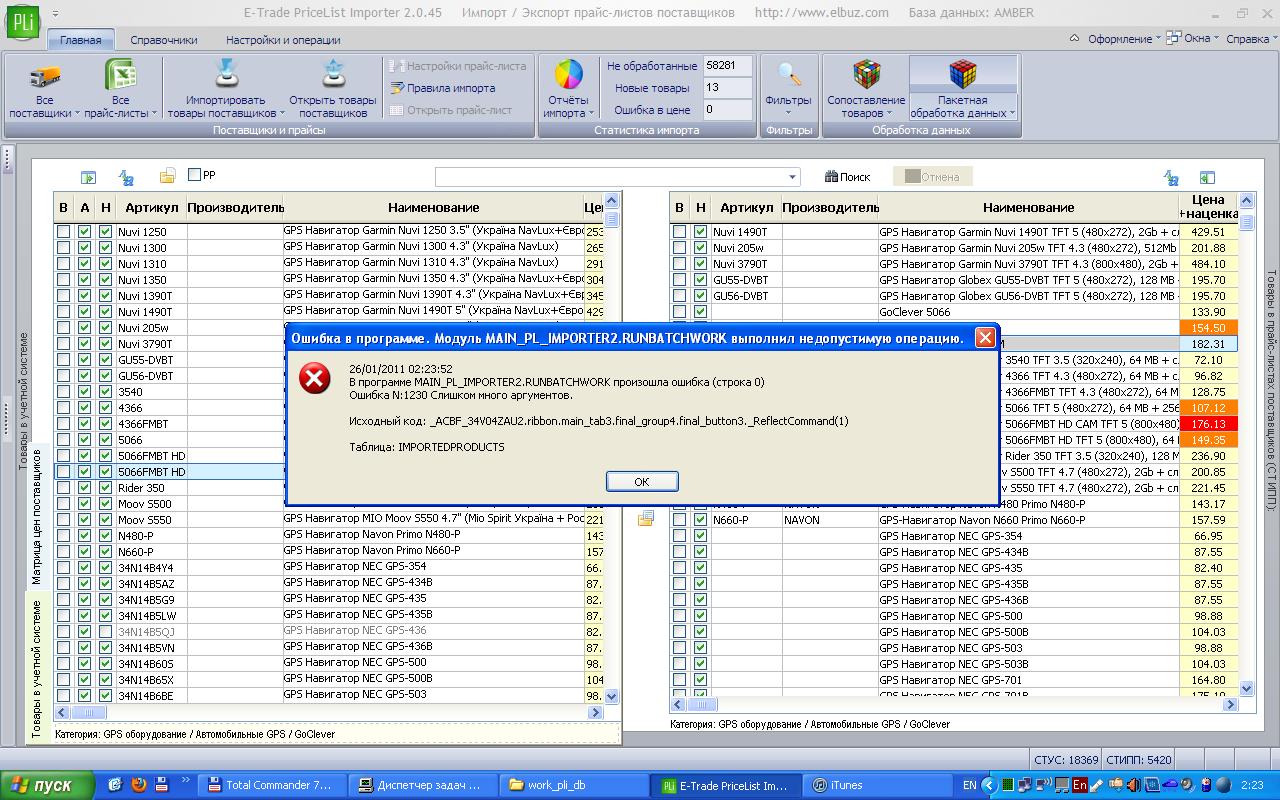Toggle column B checkbox for Nuvi 1250
The width and height of the screenshot is (1280, 800).
[64, 232]
